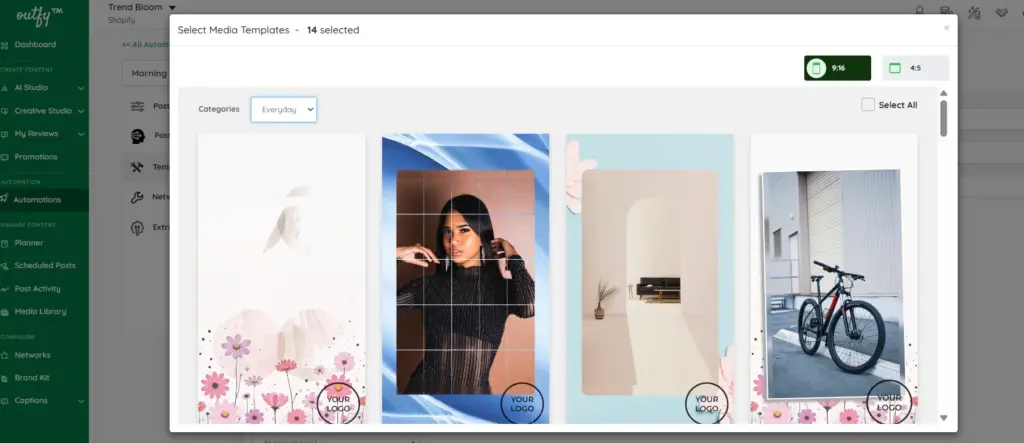This screenshot has height=443, width=1024.
Task: Click the Dashboard grid icon
Action: (5, 45)
